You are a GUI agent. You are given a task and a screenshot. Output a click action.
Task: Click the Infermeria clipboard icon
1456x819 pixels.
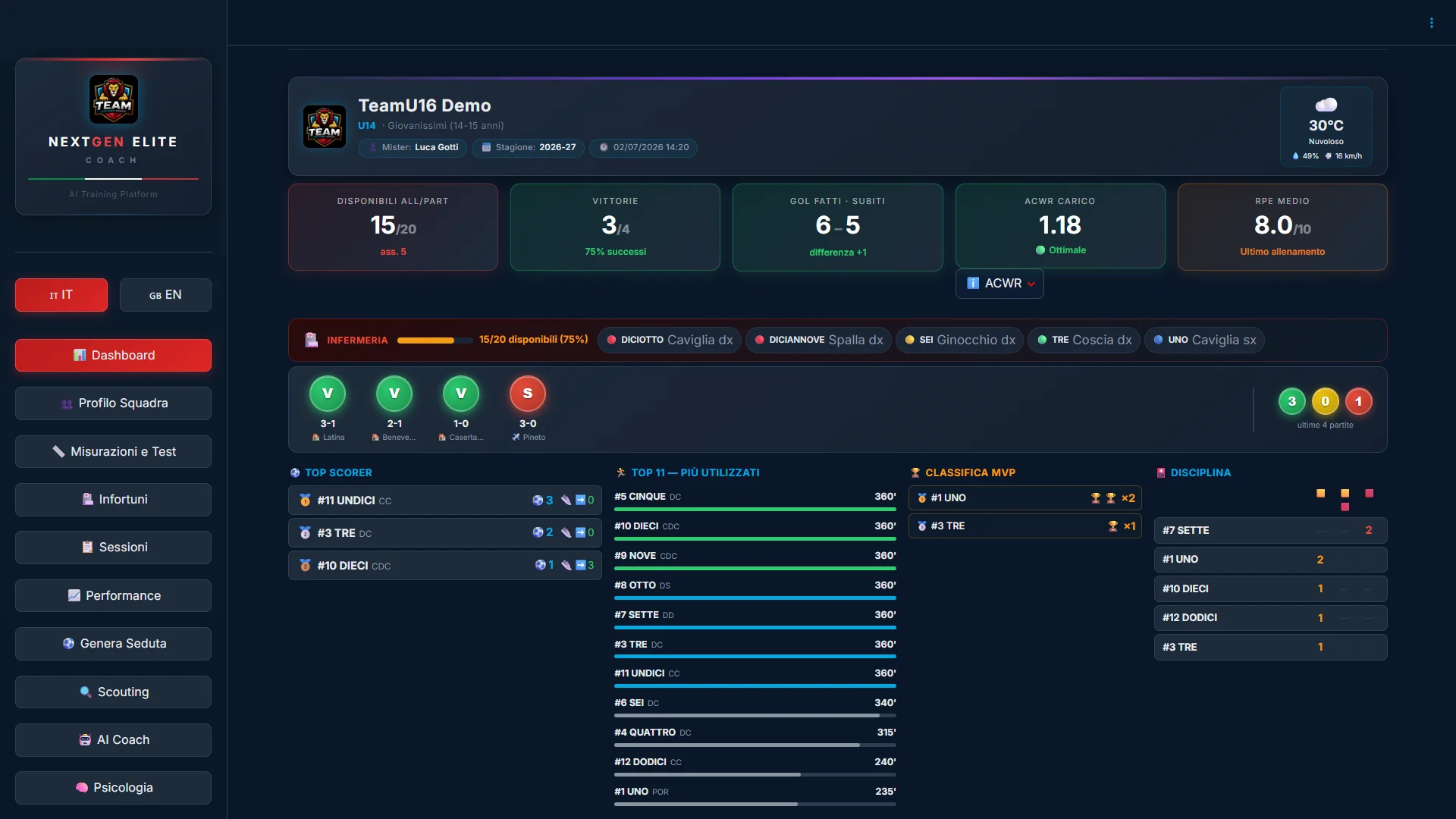(311, 340)
